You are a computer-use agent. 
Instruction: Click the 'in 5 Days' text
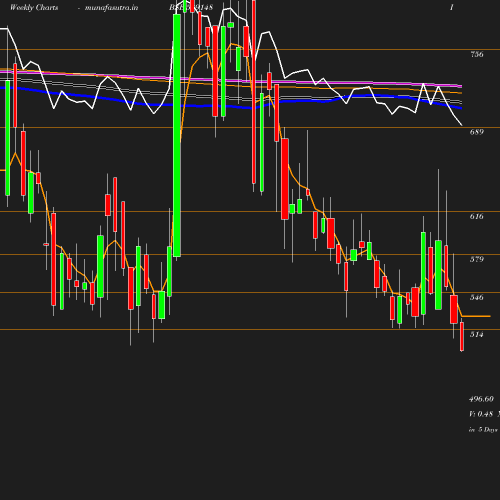[x=483, y=430]
